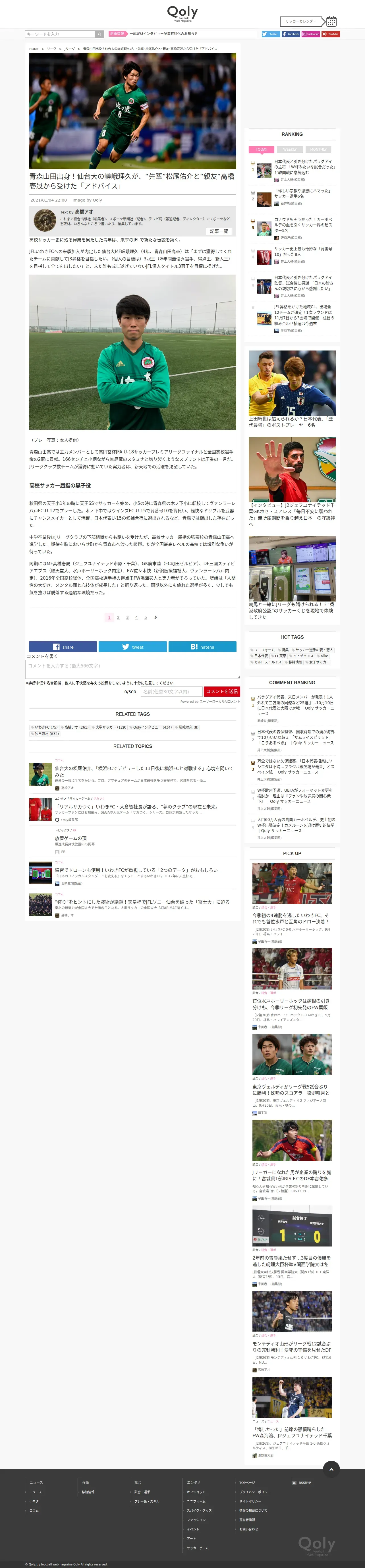
Task: Open JEF United GK interview thumbnail
Action: click(292, 469)
